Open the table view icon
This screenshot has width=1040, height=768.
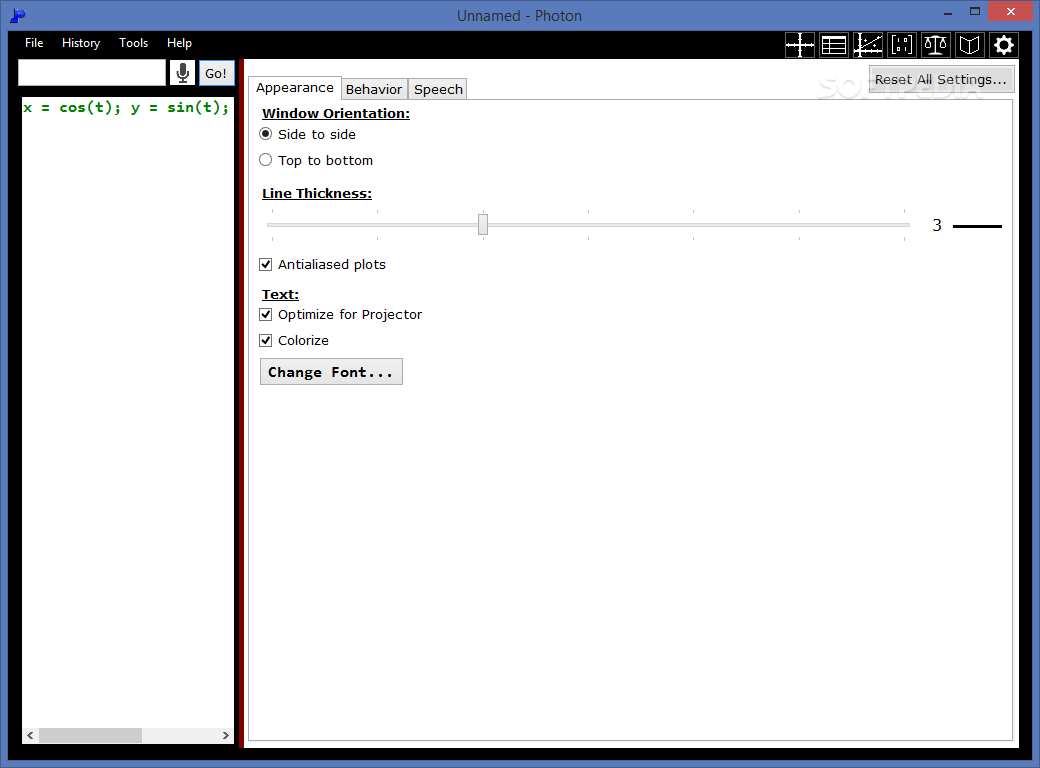pyautogui.click(x=834, y=45)
